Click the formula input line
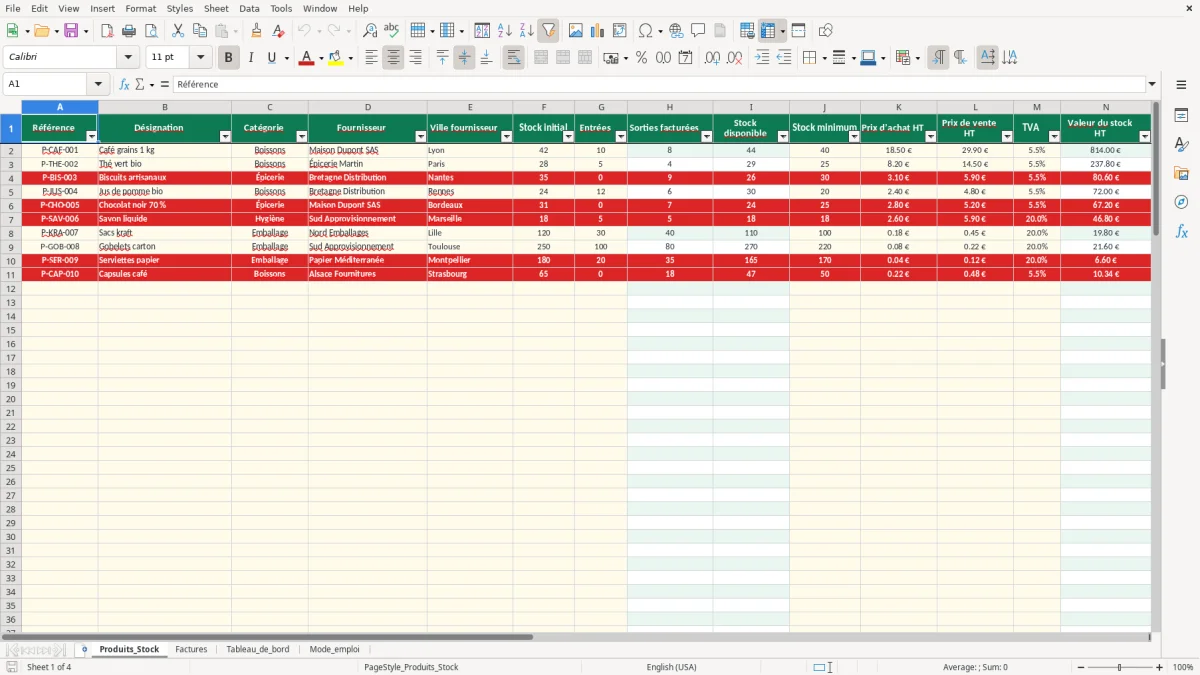This screenshot has height=675, width=1200. coord(659,84)
